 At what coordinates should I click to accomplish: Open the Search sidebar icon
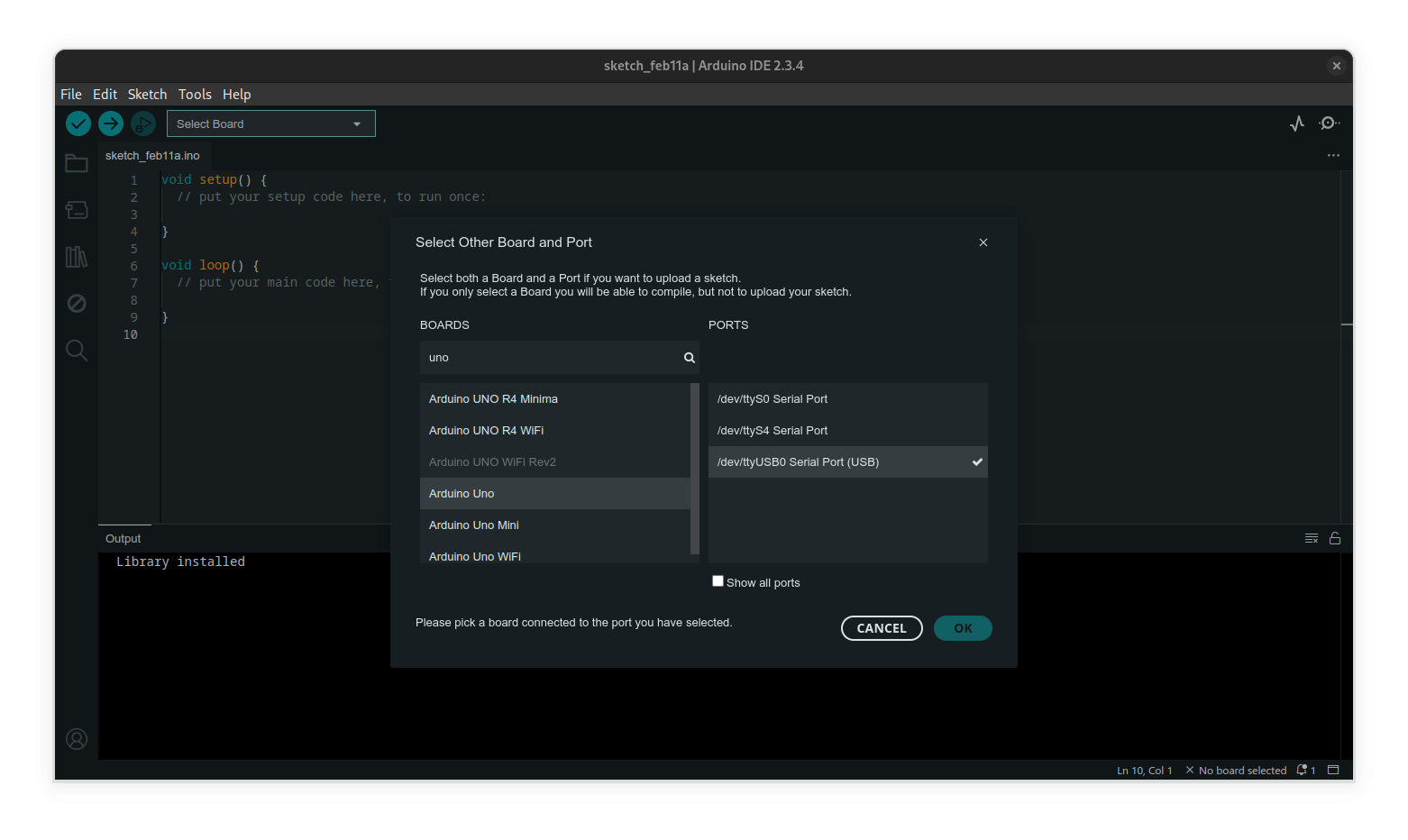pyautogui.click(x=77, y=350)
